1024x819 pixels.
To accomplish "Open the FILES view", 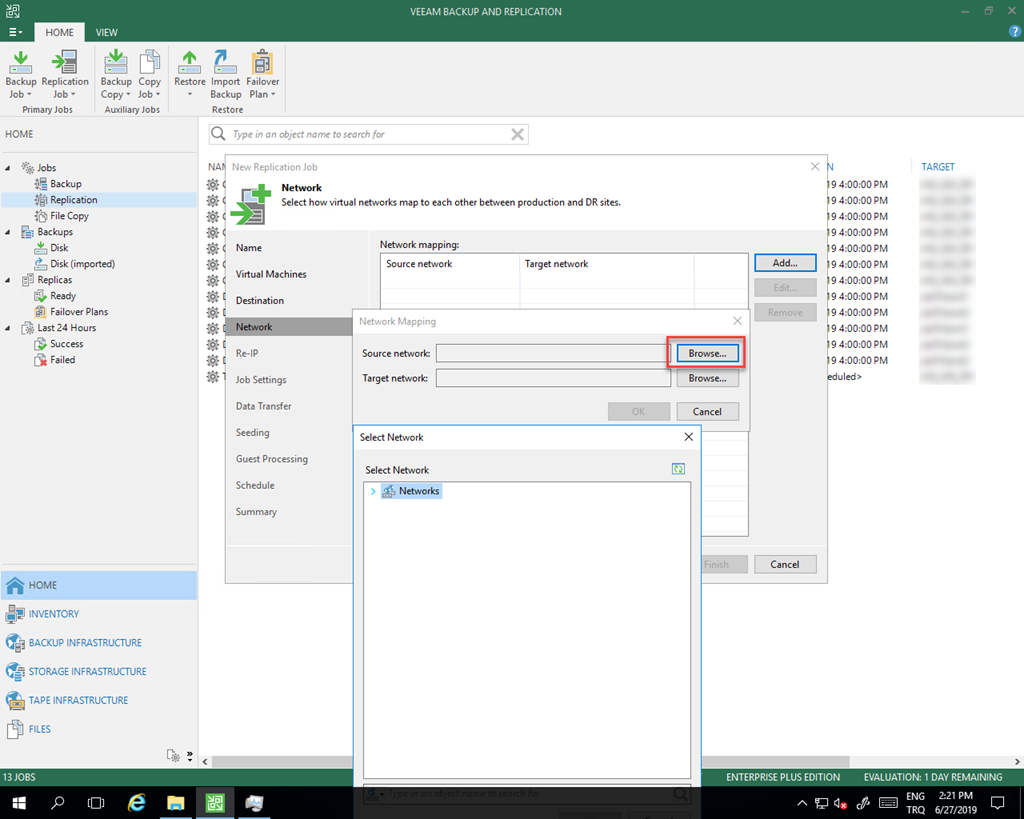I will (x=99, y=729).
